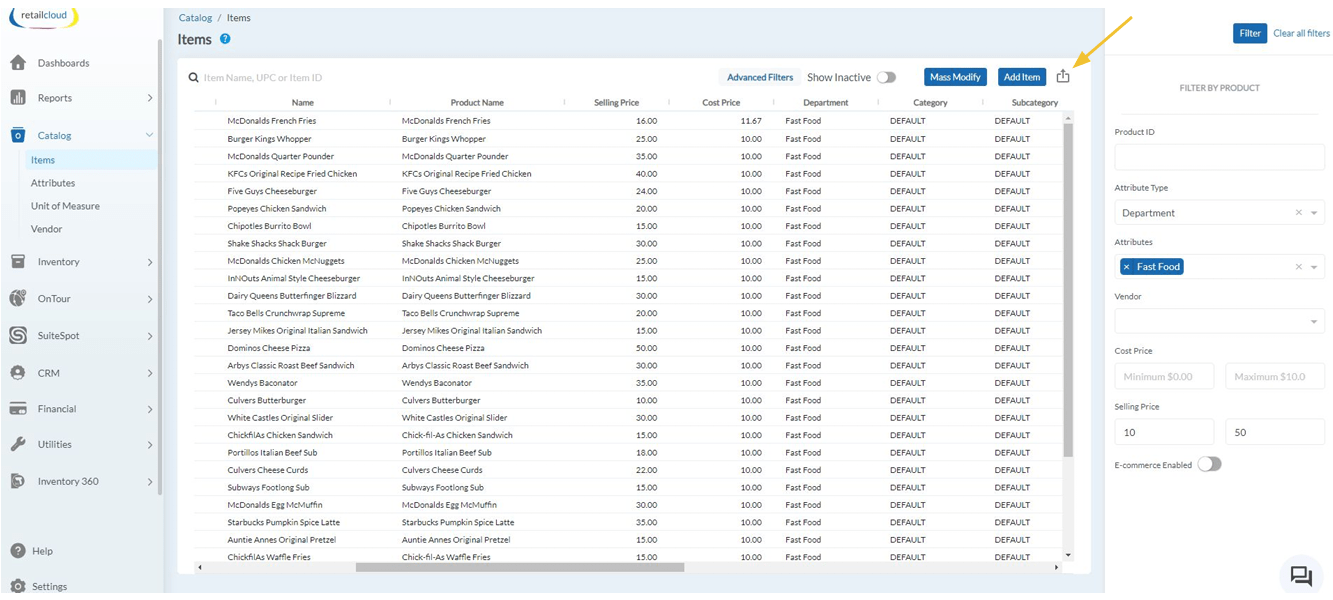Image resolution: width=1333 pixels, height=600 pixels.
Task: Enable the E-commerce Enabled toggle
Action: tap(1209, 464)
